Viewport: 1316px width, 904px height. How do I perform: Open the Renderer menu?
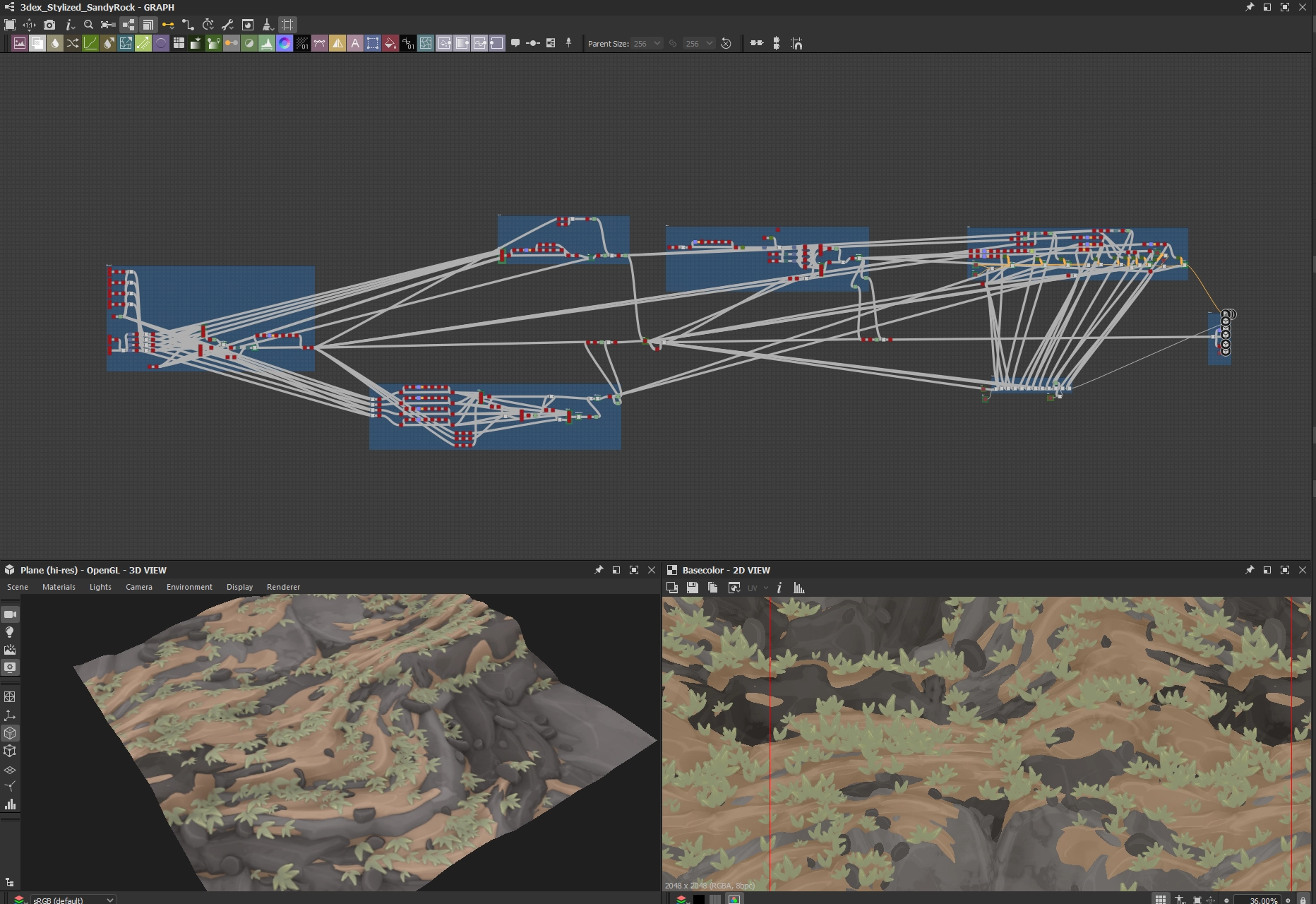(283, 587)
